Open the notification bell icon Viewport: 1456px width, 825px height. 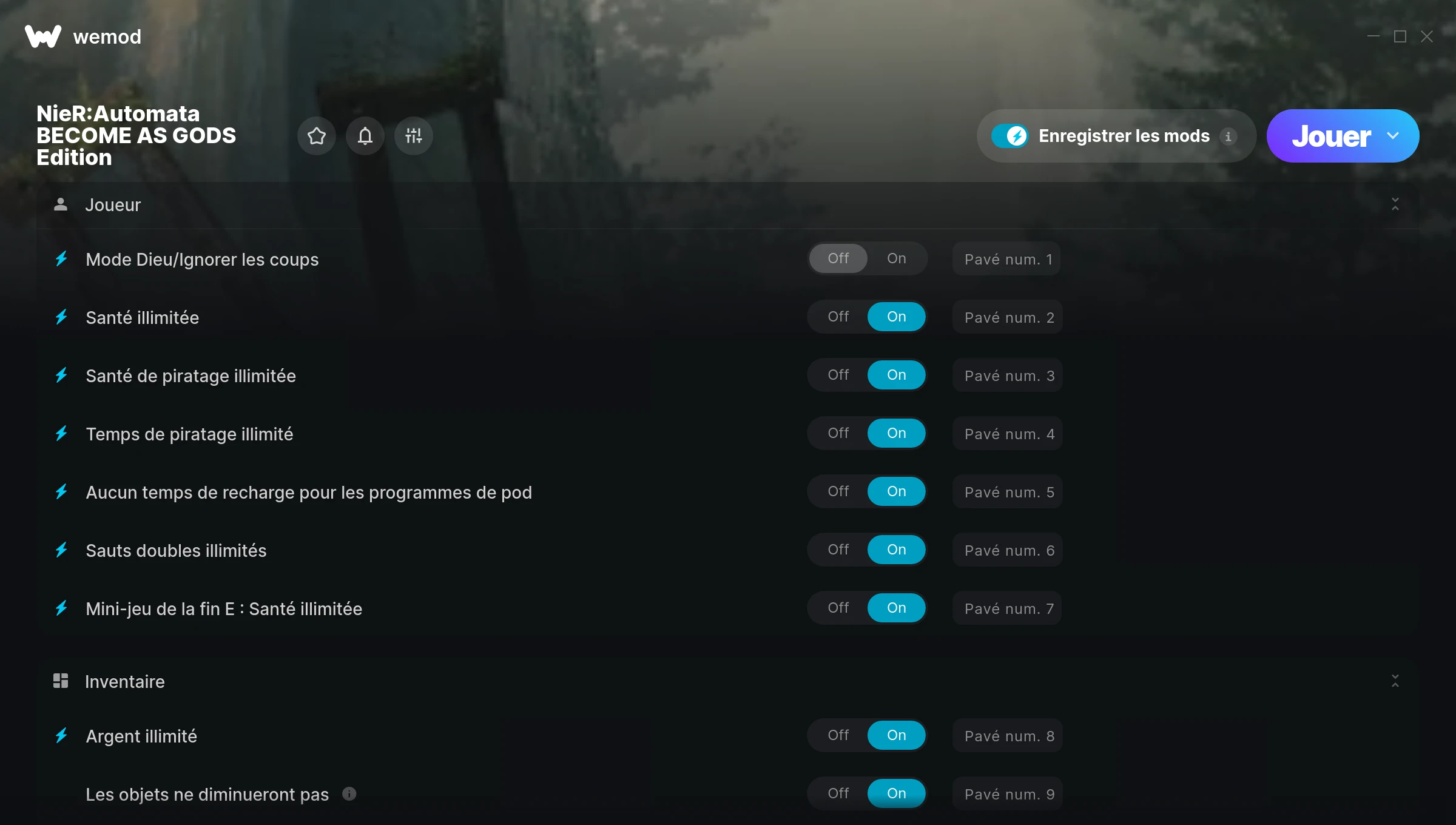(x=365, y=136)
